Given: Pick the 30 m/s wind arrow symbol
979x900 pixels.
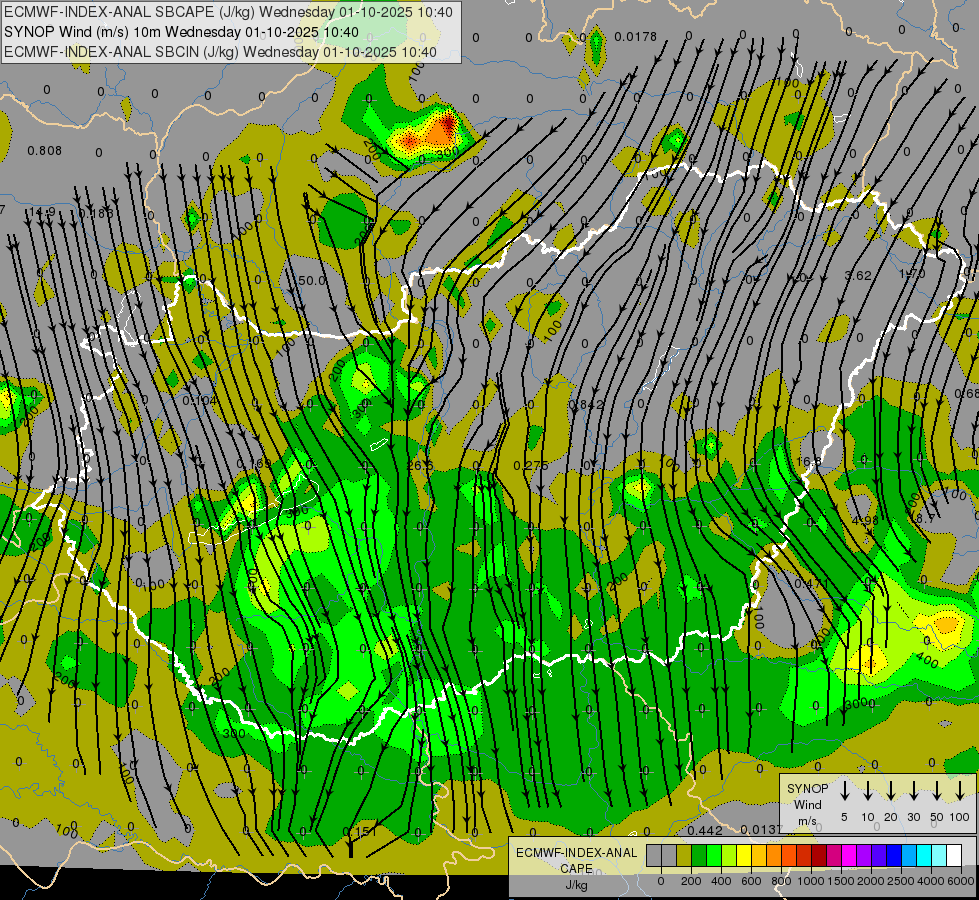Looking at the screenshot, I should (914, 791).
